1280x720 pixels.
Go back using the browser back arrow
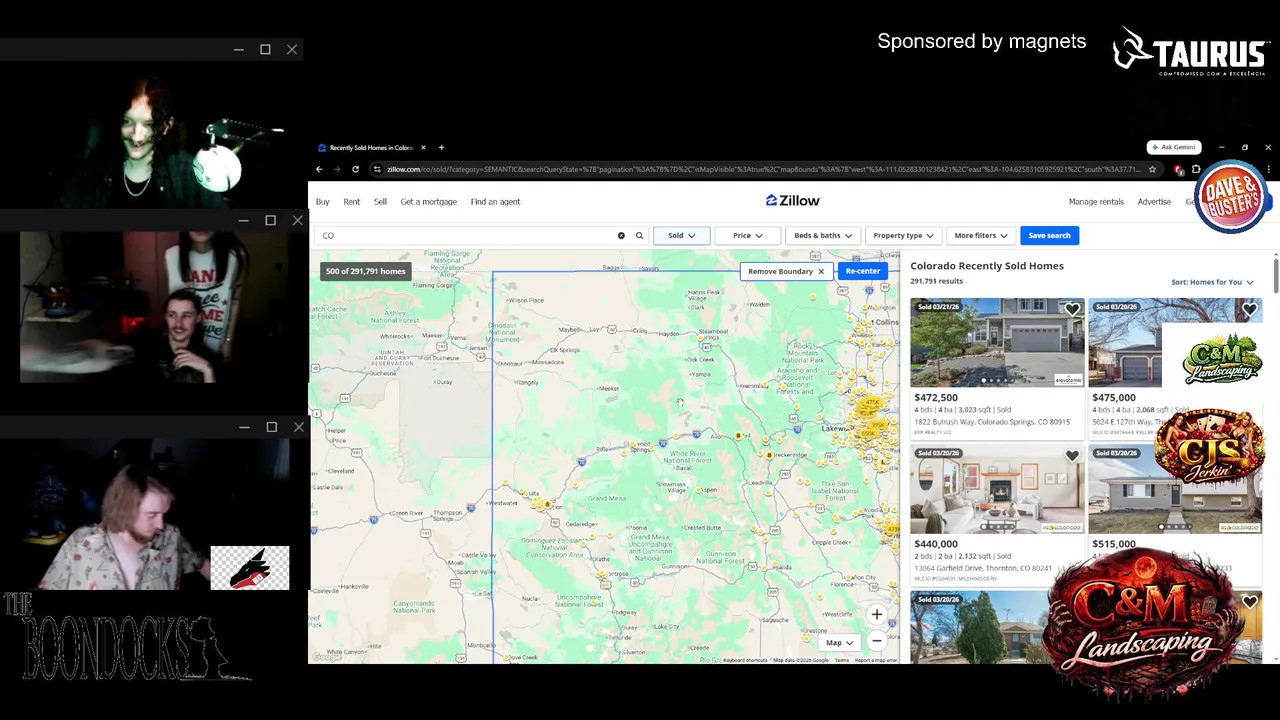pos(319,169)
